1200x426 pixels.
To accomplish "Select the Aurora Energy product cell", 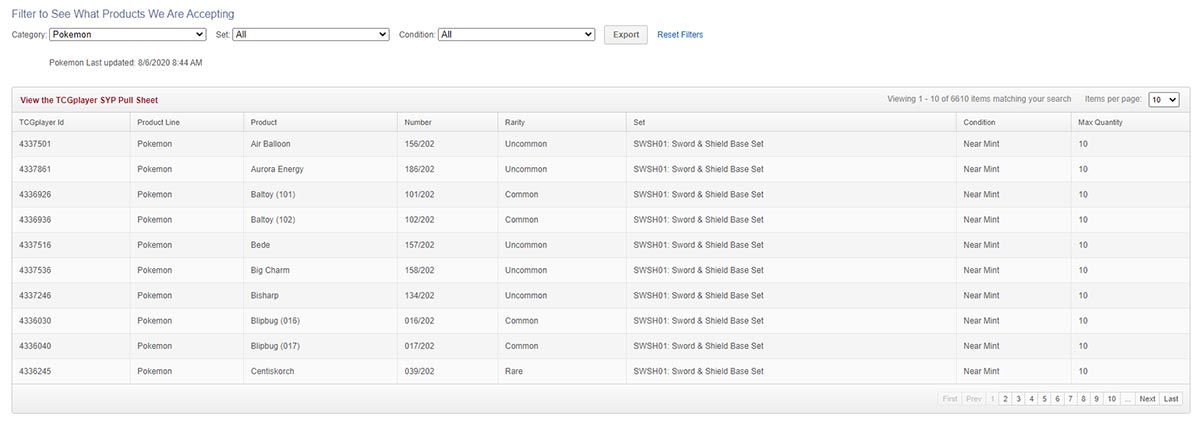I will 320,169.
